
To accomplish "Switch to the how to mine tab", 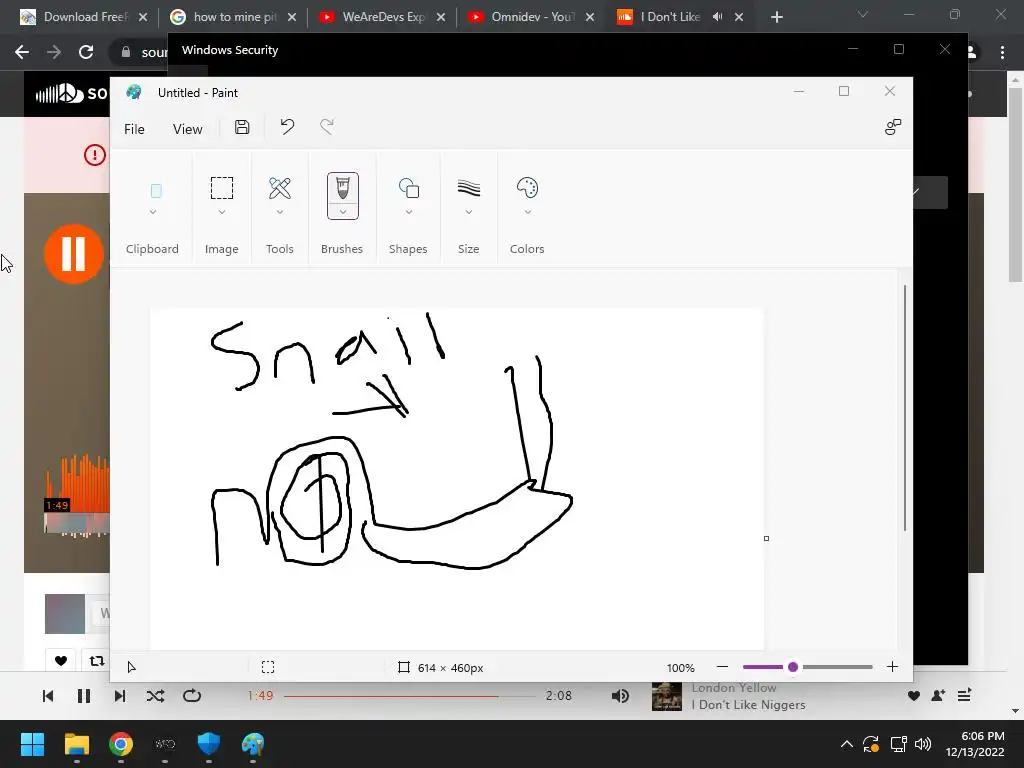I will pos(233,17).
